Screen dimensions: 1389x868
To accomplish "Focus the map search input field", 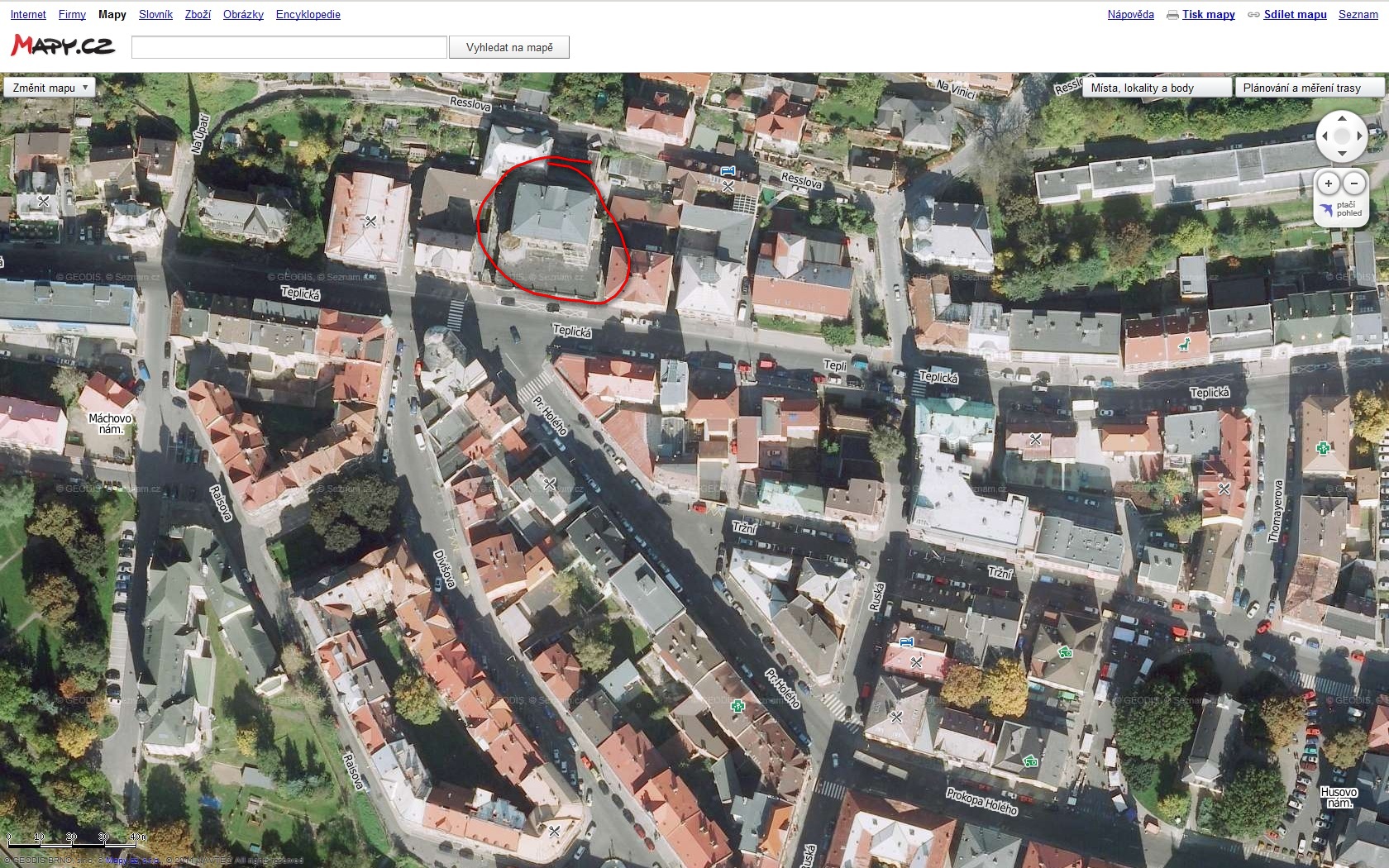I will [289, 47].
